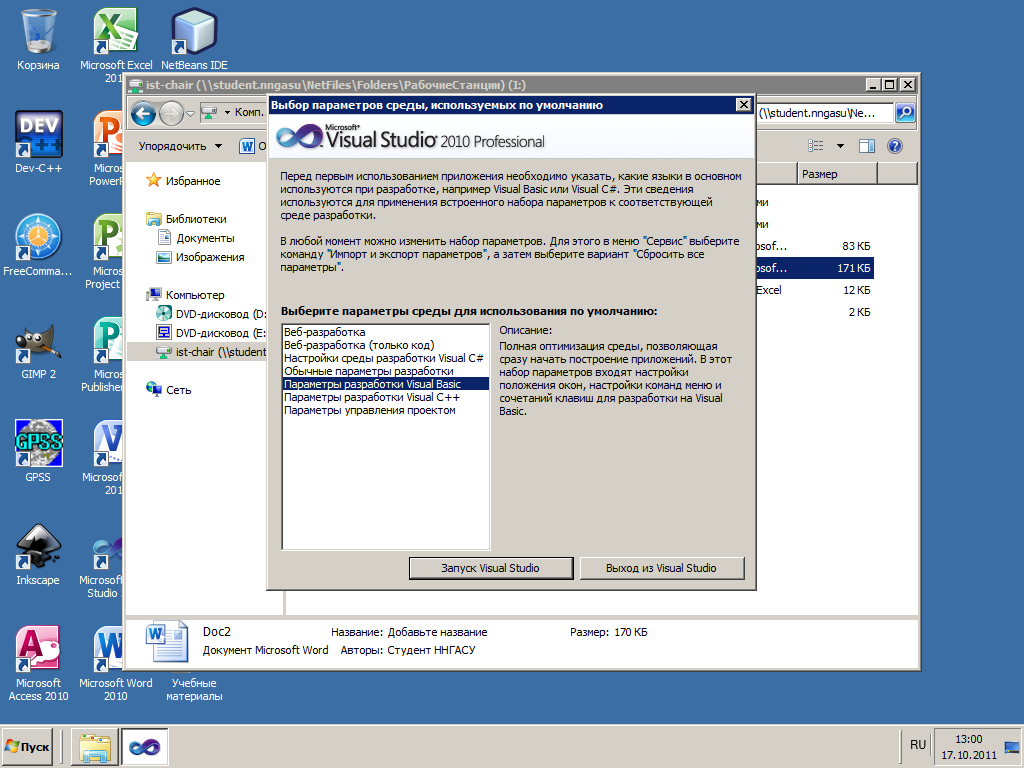
Task: Select the highlighted 171 КБ file row
Action: pyautogui.click(x=814, y=268)
